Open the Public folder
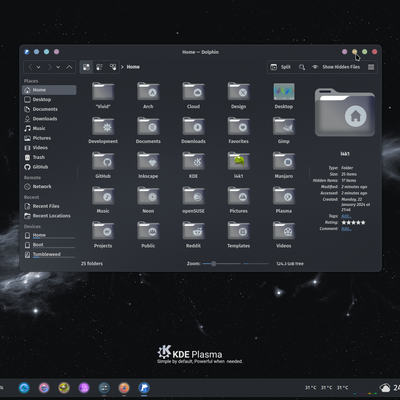 pos(148,234)
